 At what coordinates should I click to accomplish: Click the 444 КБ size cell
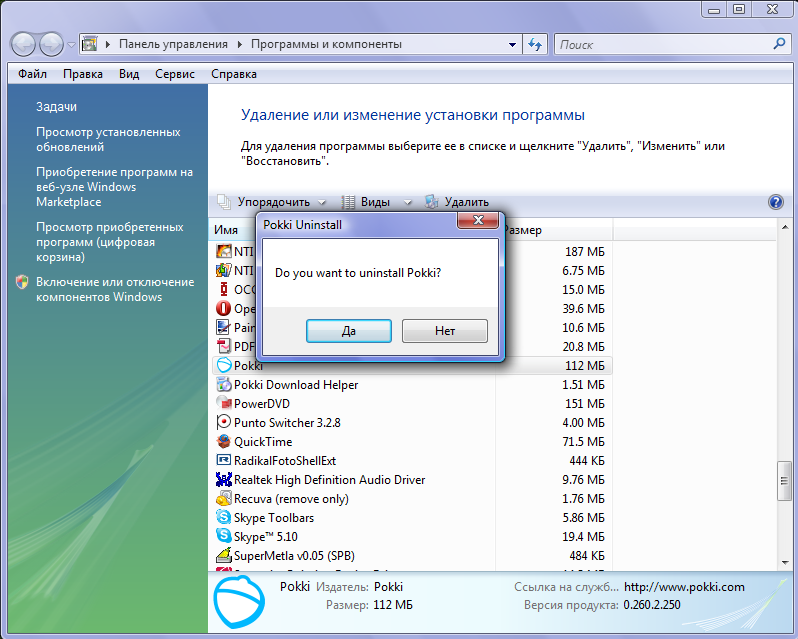click(587, 460)
